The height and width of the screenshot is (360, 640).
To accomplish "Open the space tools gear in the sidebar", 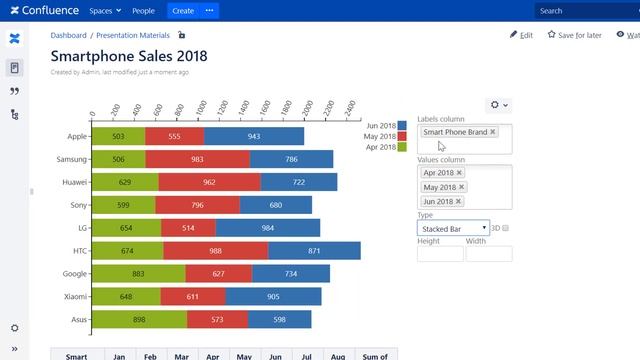I will click(15, 328).
